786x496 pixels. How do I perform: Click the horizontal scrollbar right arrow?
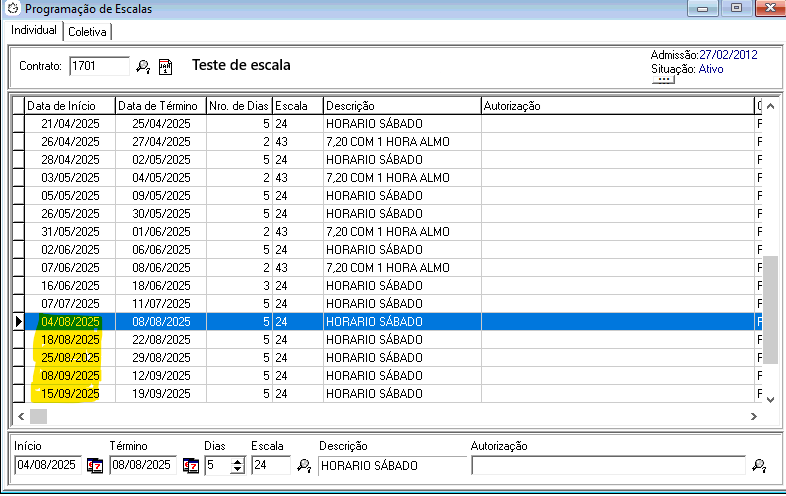[x=754, y=416]
